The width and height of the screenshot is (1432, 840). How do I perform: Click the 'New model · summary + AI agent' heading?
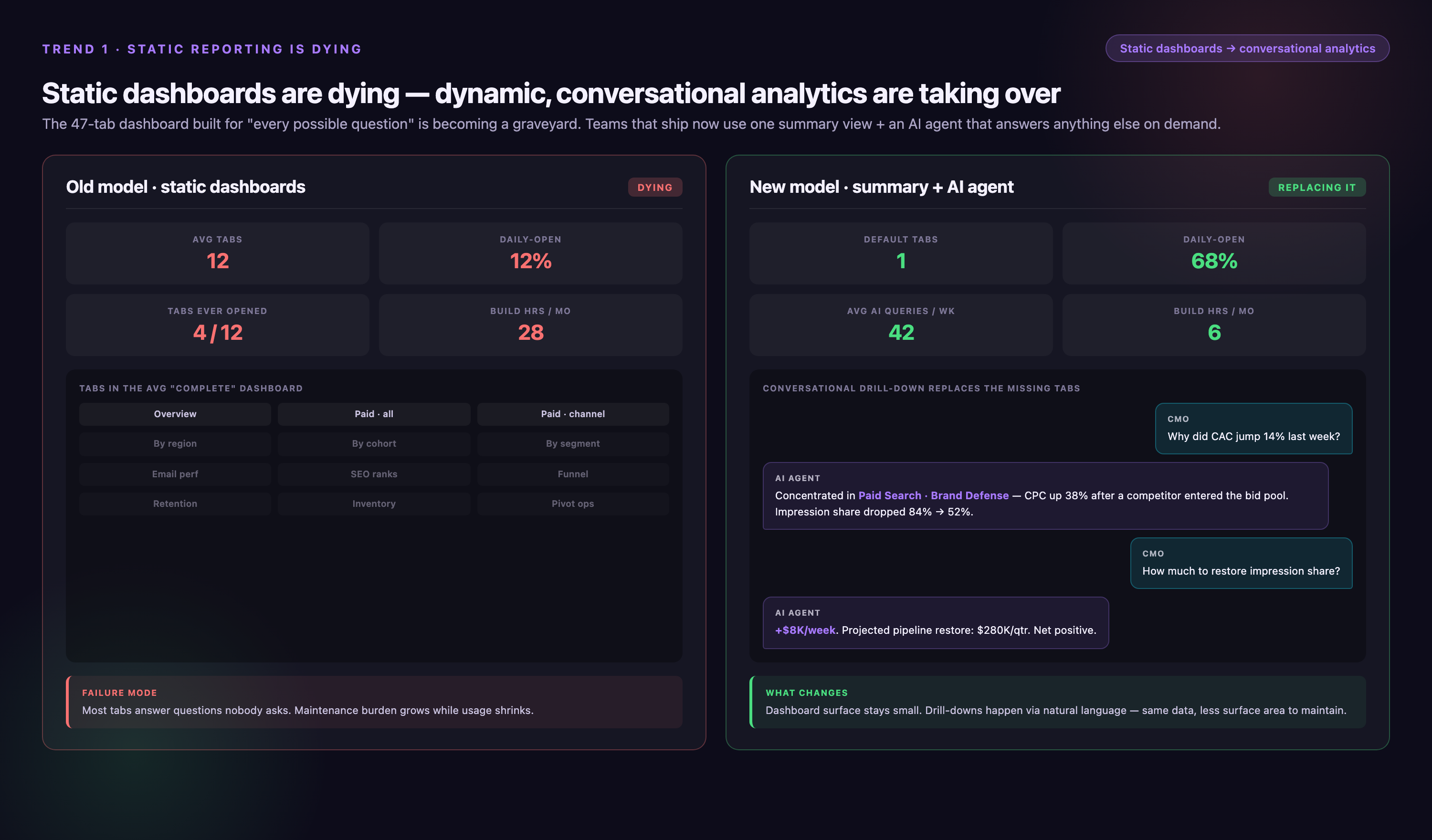coord(881,187)
